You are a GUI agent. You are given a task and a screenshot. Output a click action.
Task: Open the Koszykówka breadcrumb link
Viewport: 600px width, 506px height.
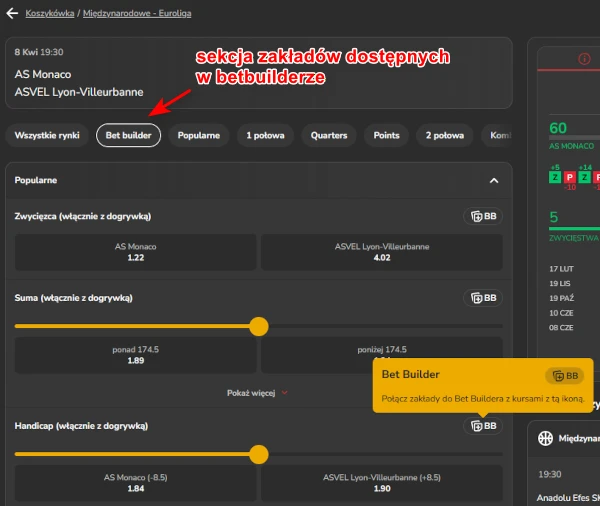[50, 13]
